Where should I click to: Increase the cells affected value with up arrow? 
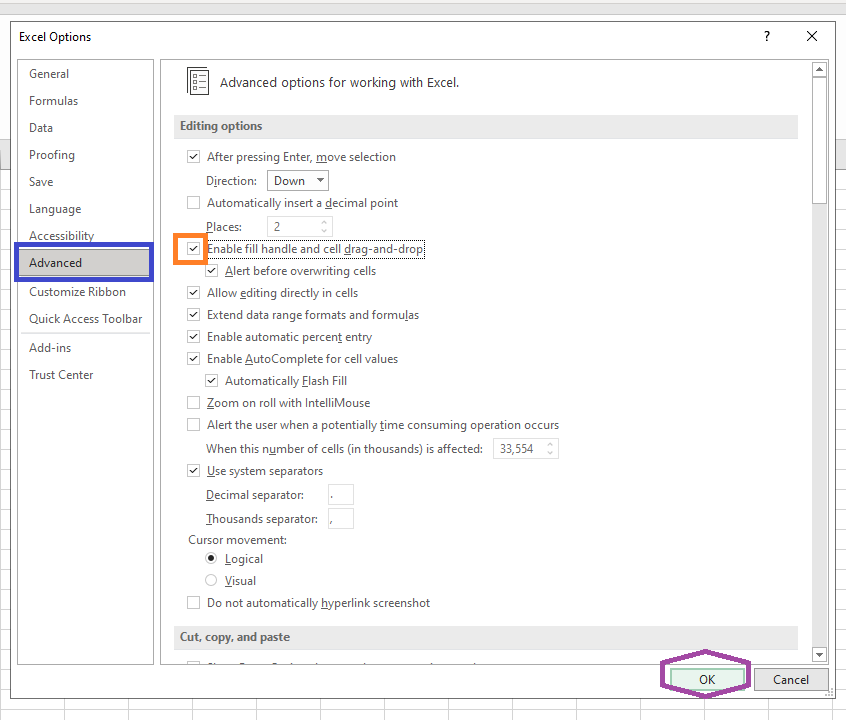(550, 444)
